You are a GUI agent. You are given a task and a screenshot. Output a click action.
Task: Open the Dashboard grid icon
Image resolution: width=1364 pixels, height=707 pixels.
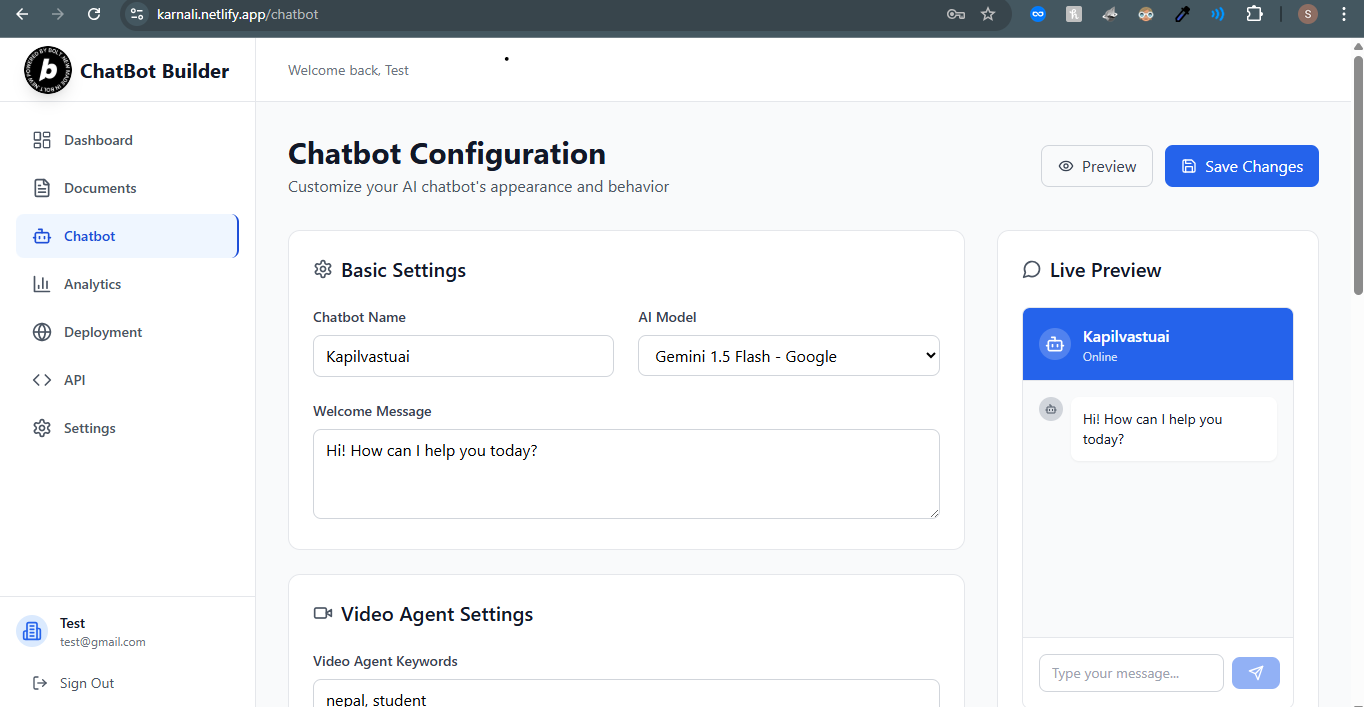pyautogui.click(x=42, y=140)
